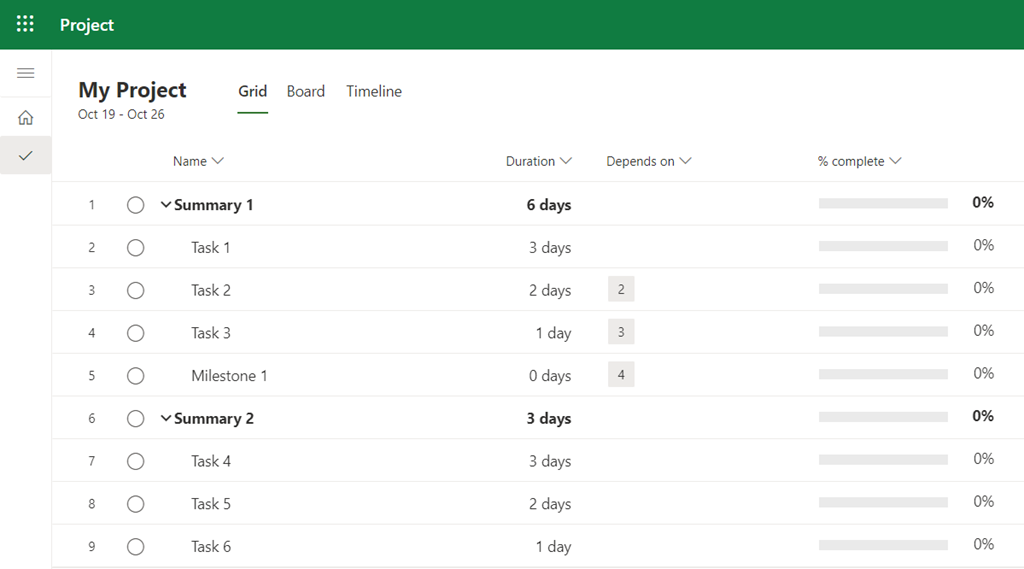This screenshot has height=569, width=1024.
Task: Switch to the Board tab
Action: (x=305, y=91)
